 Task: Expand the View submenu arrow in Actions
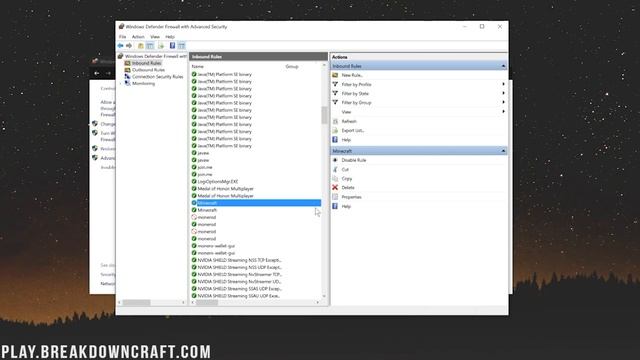pyautogui.click(x=503, y=112)
